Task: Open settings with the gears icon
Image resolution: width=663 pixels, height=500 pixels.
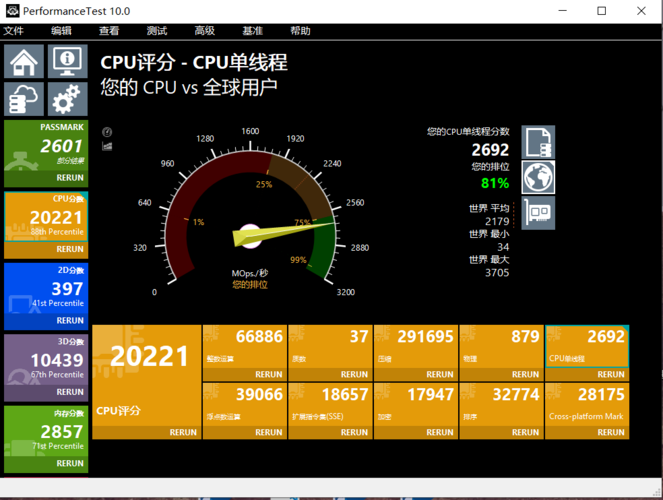Action: 67,99
